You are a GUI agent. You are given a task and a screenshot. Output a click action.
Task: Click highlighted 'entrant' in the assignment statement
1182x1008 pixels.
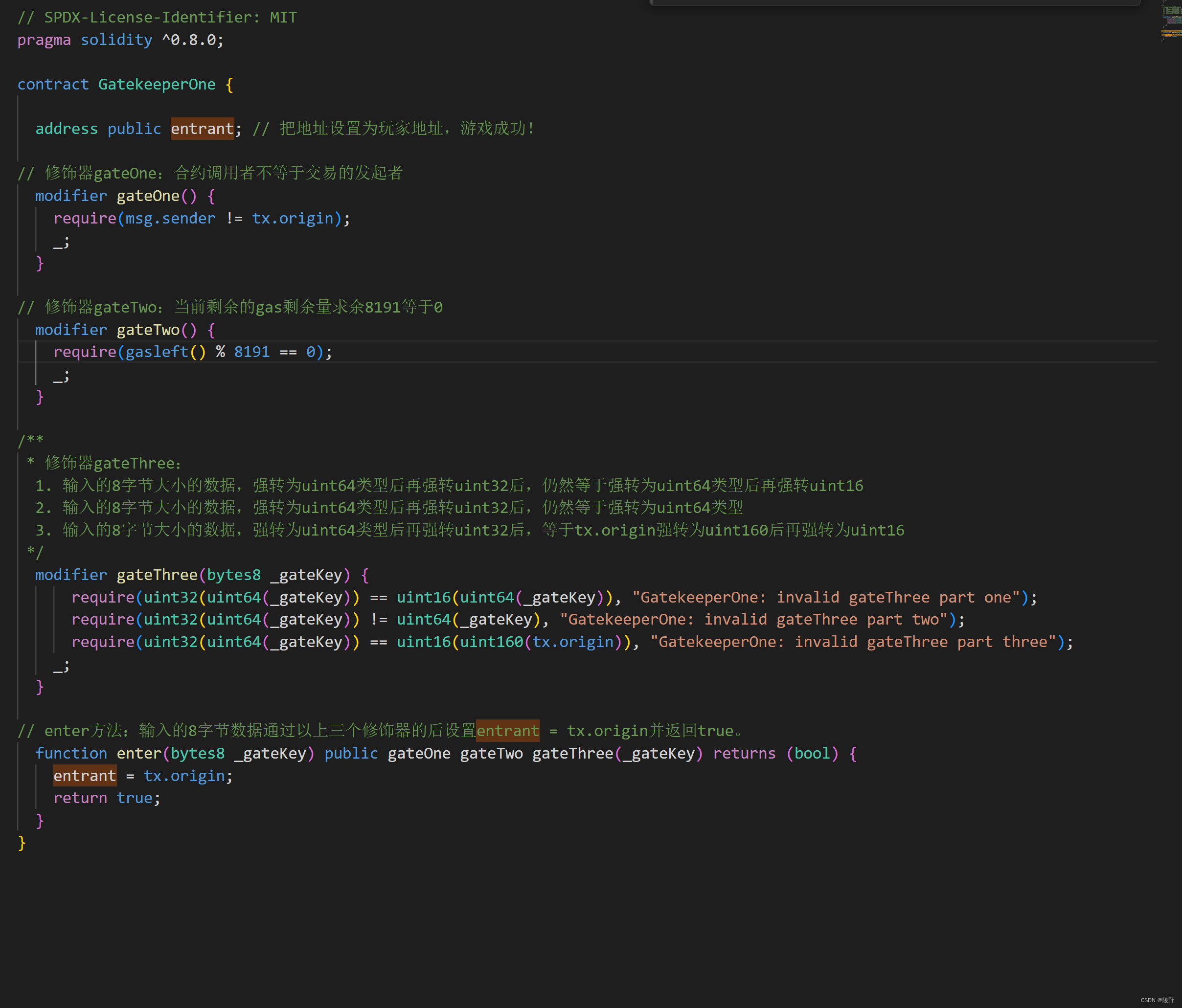point(85,775)
